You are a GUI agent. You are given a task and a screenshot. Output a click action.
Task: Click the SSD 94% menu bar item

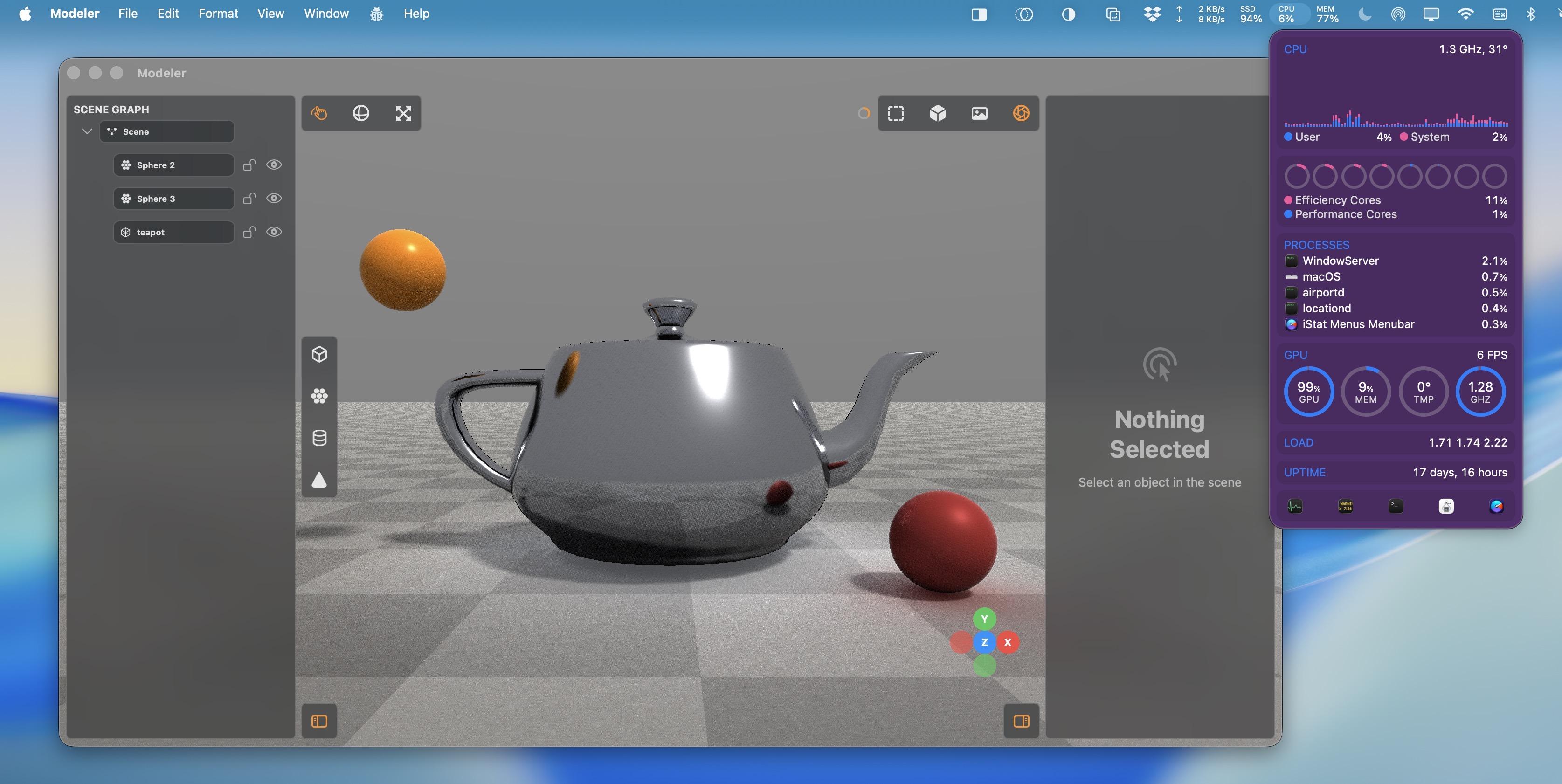click(x=1251, y=14)
